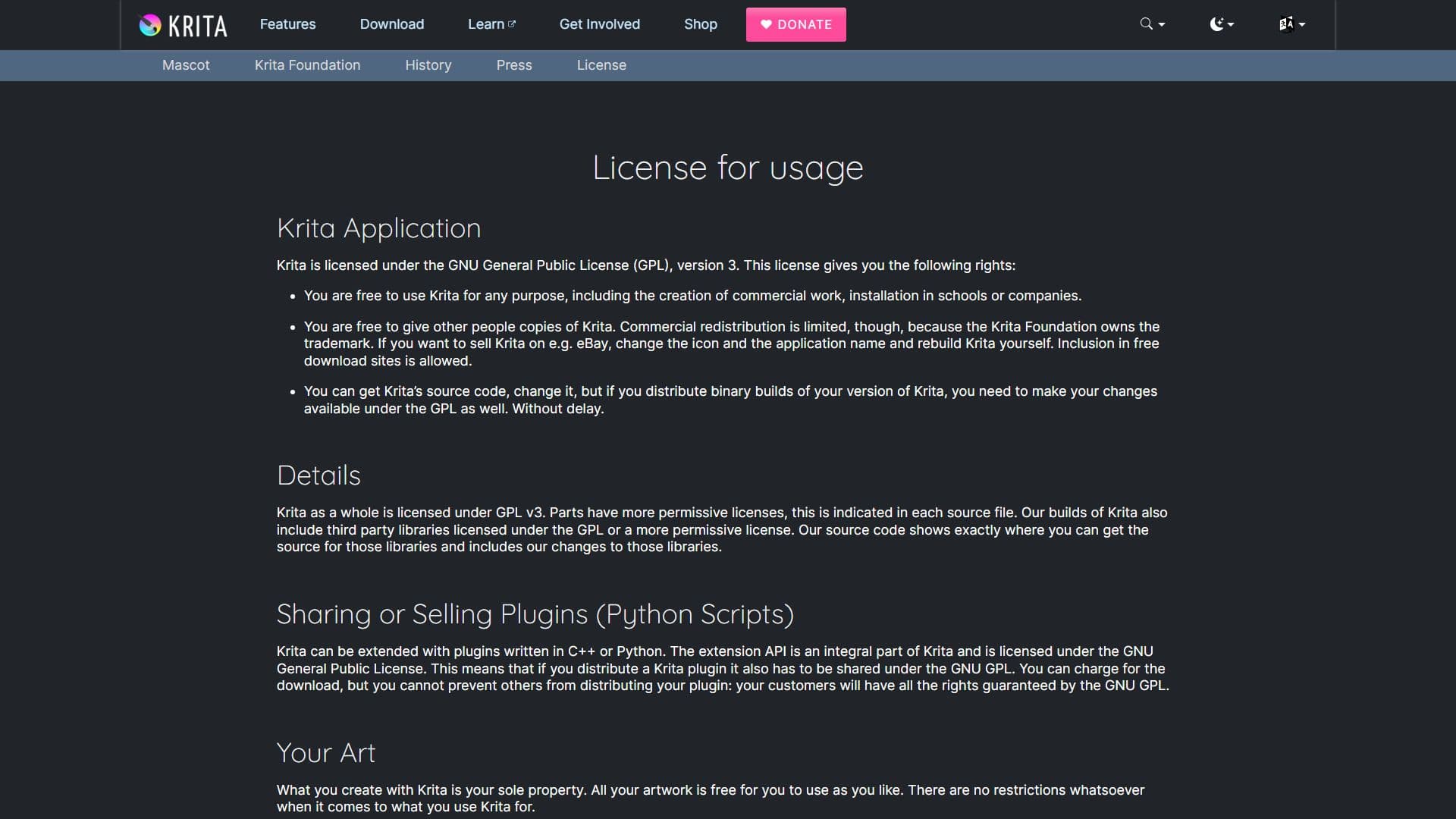Viewport: 1456px width, 819px height.
Task: Click the 'Sharing or Selling Plugins' heading
Action: click(535, 614)
